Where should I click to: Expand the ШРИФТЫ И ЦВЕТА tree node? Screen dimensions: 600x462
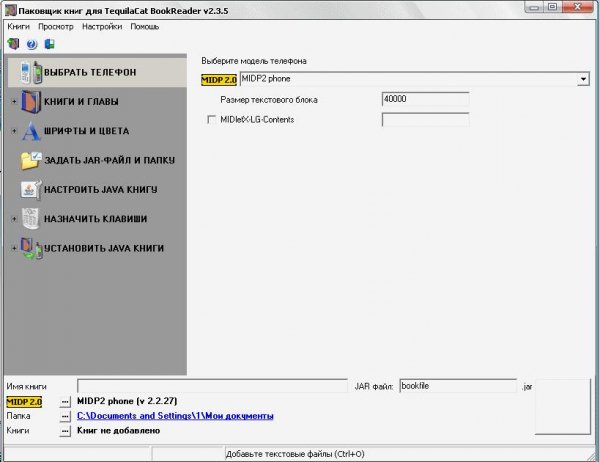(x=14, y=131)
